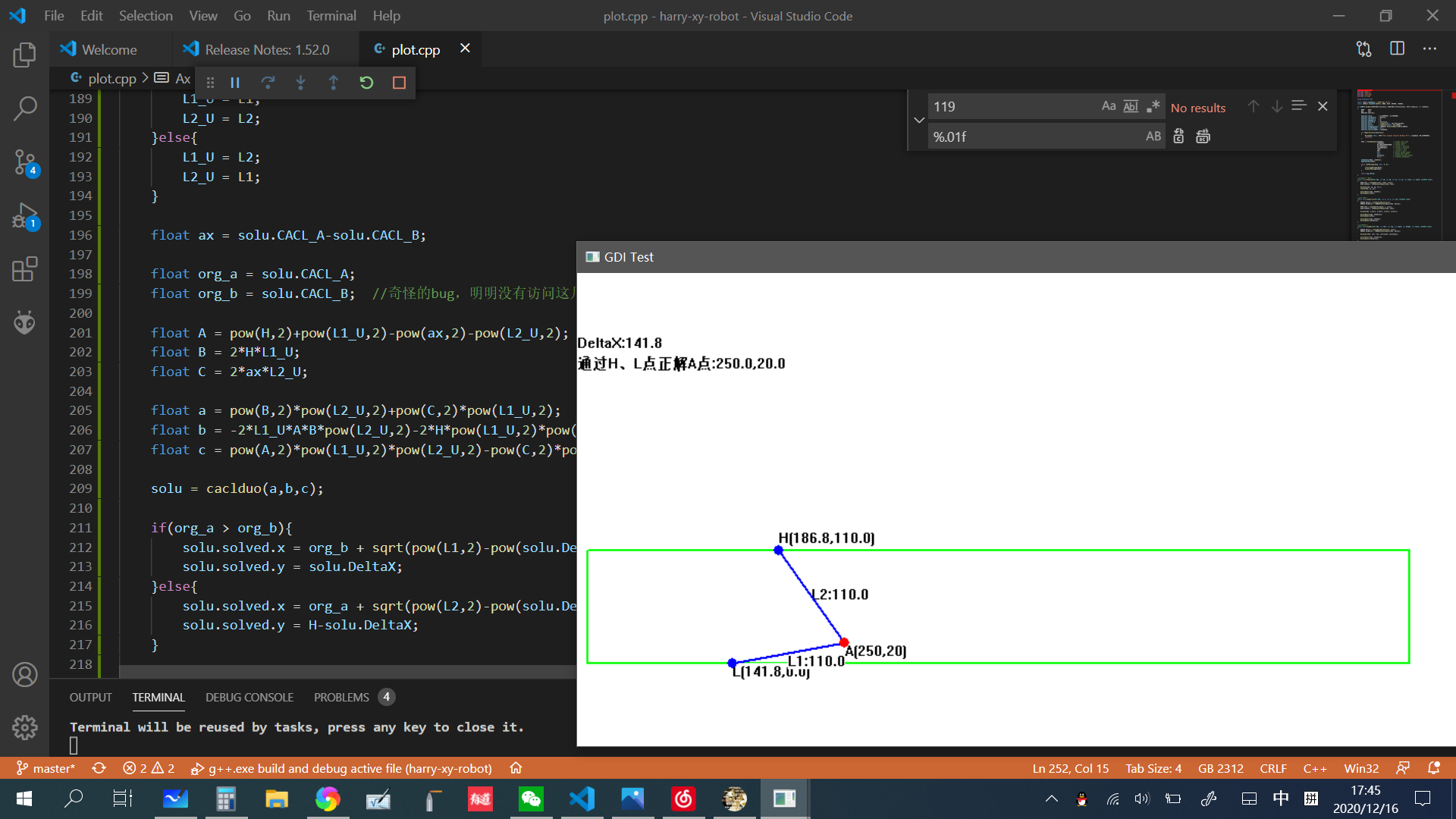Open notifications bell in status bar
The height and width of the screenshot is (819, 1456).
coord(1433,768)
